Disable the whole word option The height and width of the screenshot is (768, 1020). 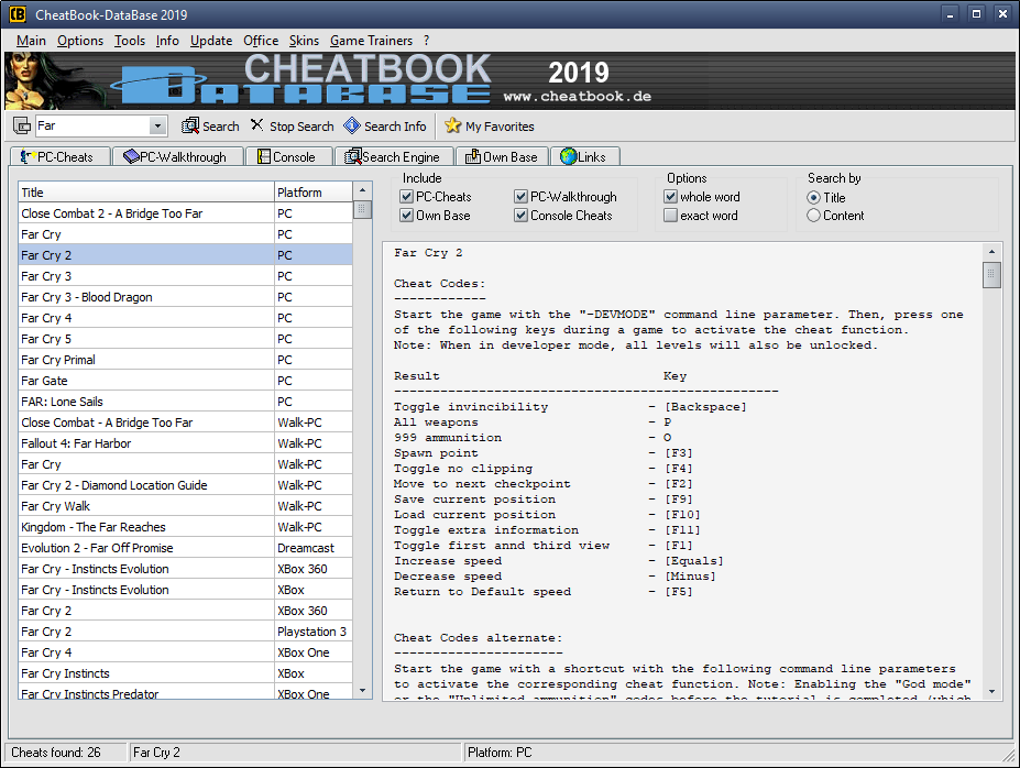click(x=671, y=196)
